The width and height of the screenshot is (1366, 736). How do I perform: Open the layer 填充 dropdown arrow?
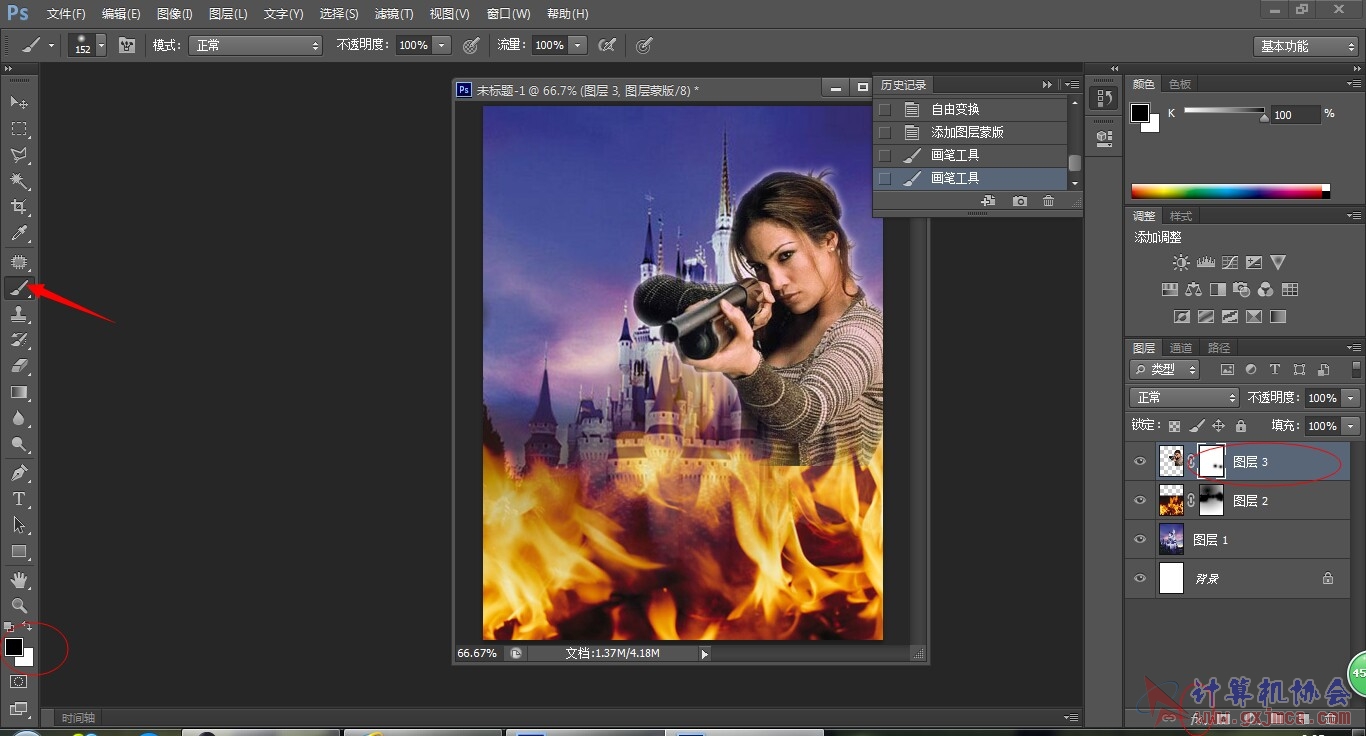(x=1351, y=426)
